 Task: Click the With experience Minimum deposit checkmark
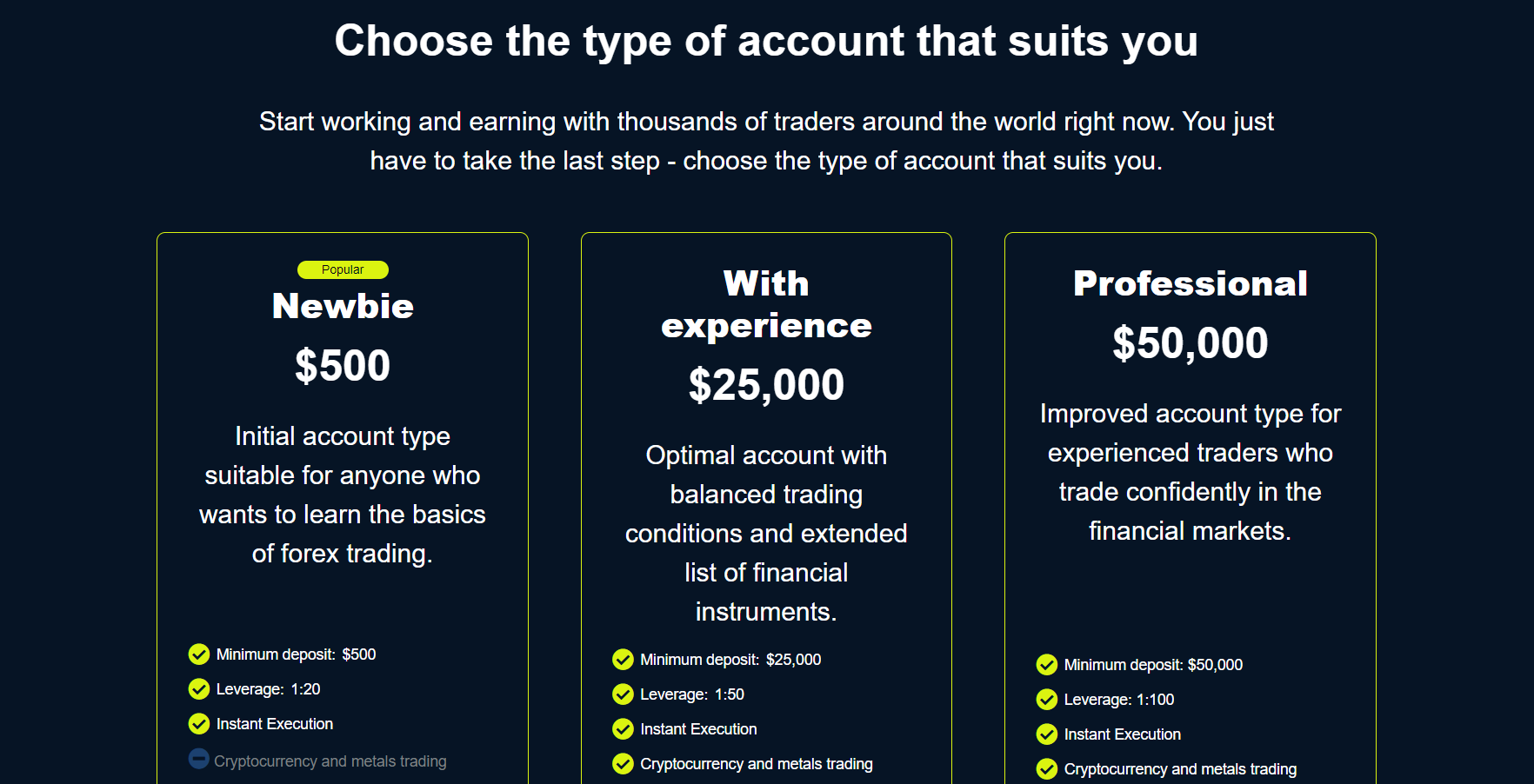(x=623, y=659)
